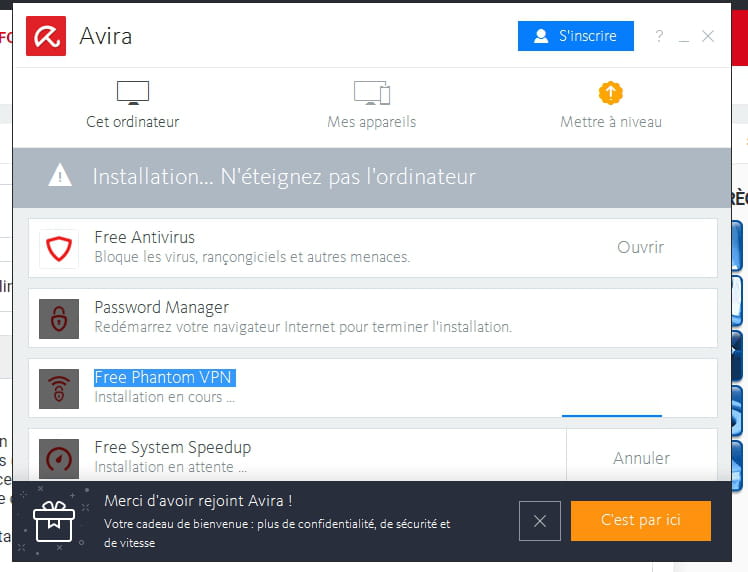This screenshot has width=748, height=572.
Task: Click the Installation en cours status text
Action: point(165,397)
